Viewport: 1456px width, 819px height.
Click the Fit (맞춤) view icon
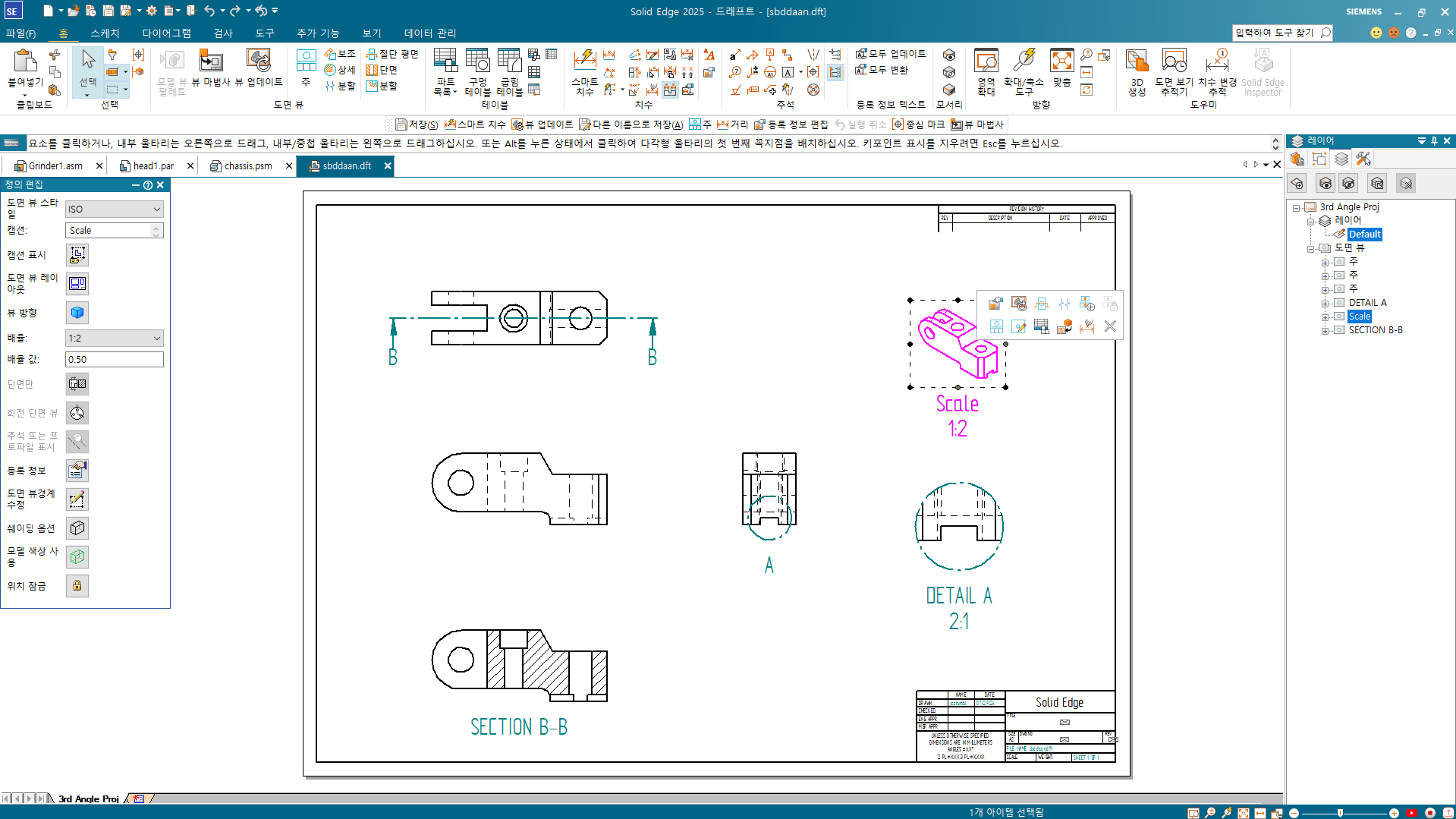point(1061,67)
